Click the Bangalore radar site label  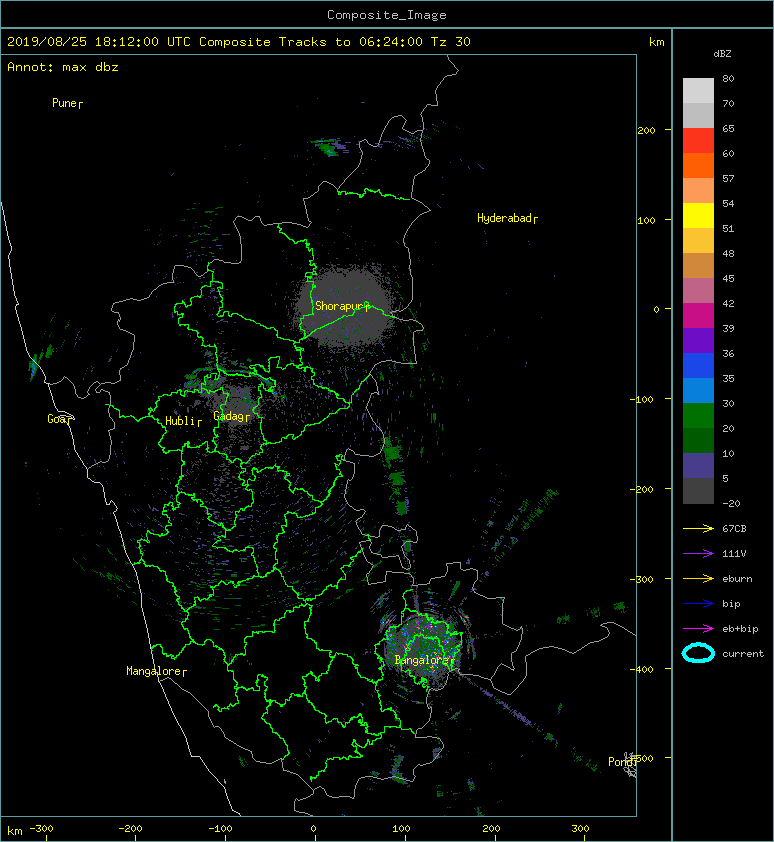424,660
